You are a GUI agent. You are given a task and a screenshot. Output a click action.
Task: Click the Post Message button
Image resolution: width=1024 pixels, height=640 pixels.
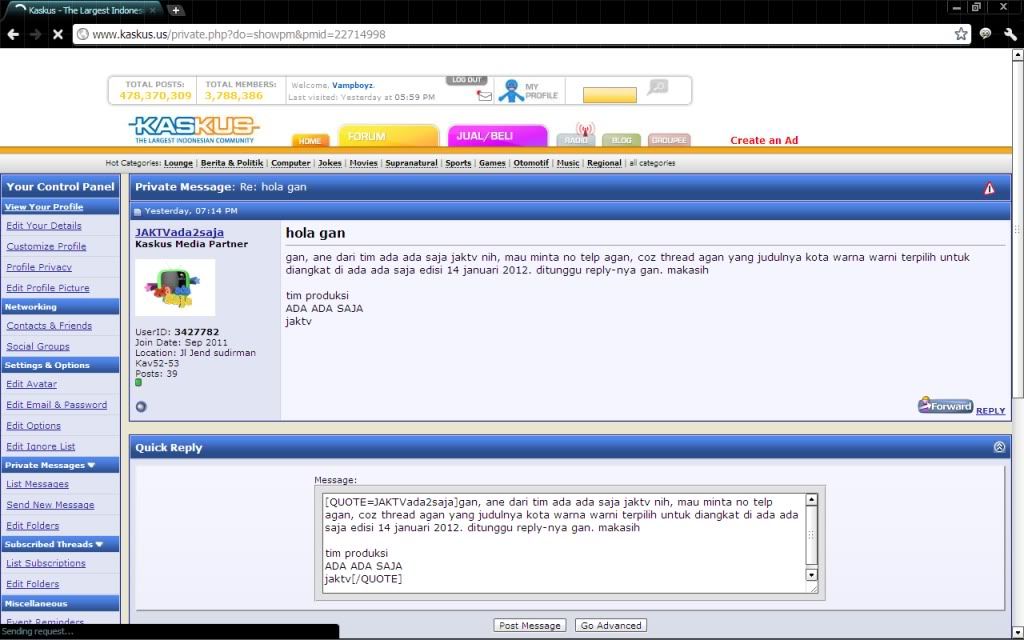(x=530, y=626)
